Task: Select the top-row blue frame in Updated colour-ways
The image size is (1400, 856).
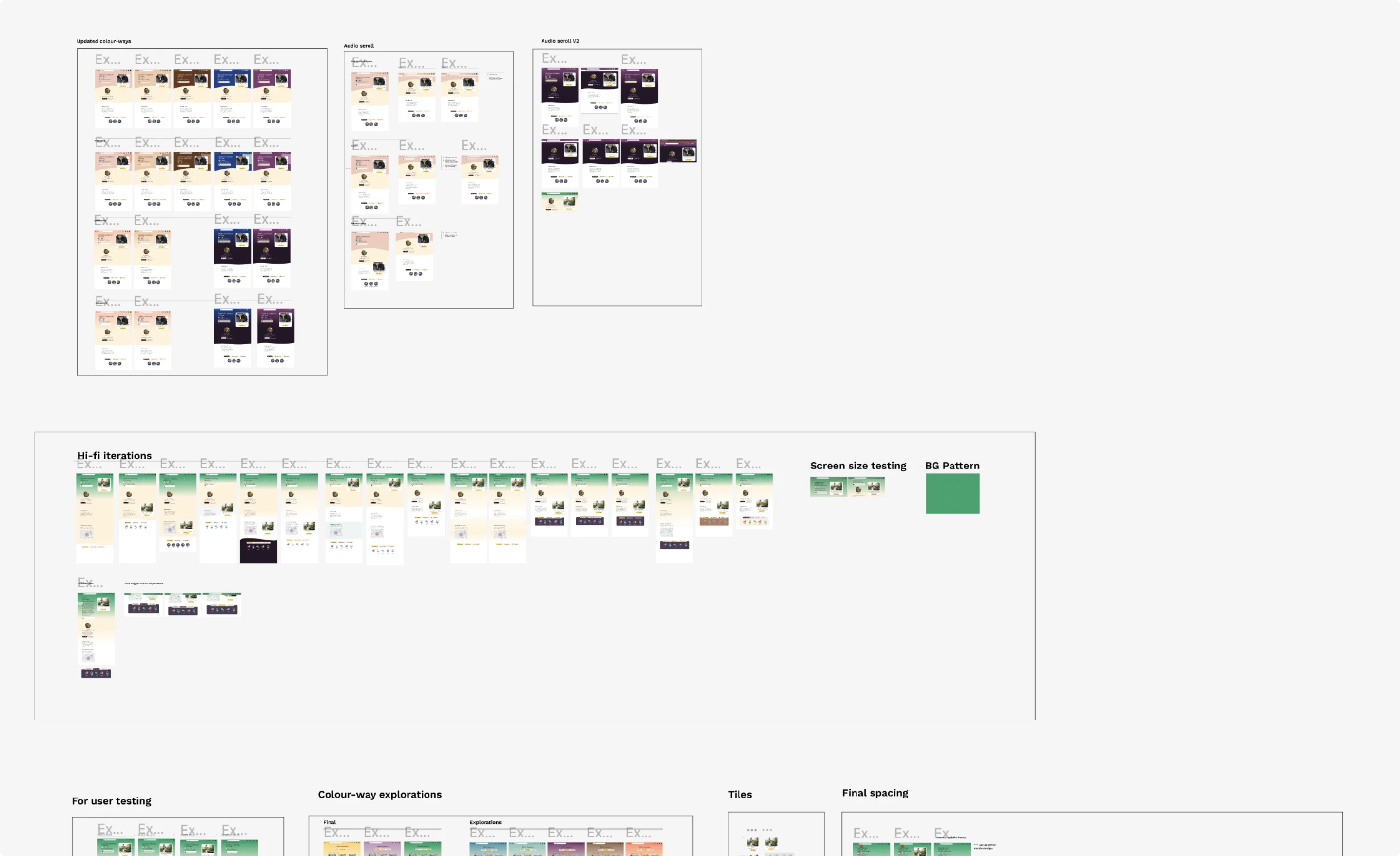Action: pyautogui.click(x=232, y=98)
